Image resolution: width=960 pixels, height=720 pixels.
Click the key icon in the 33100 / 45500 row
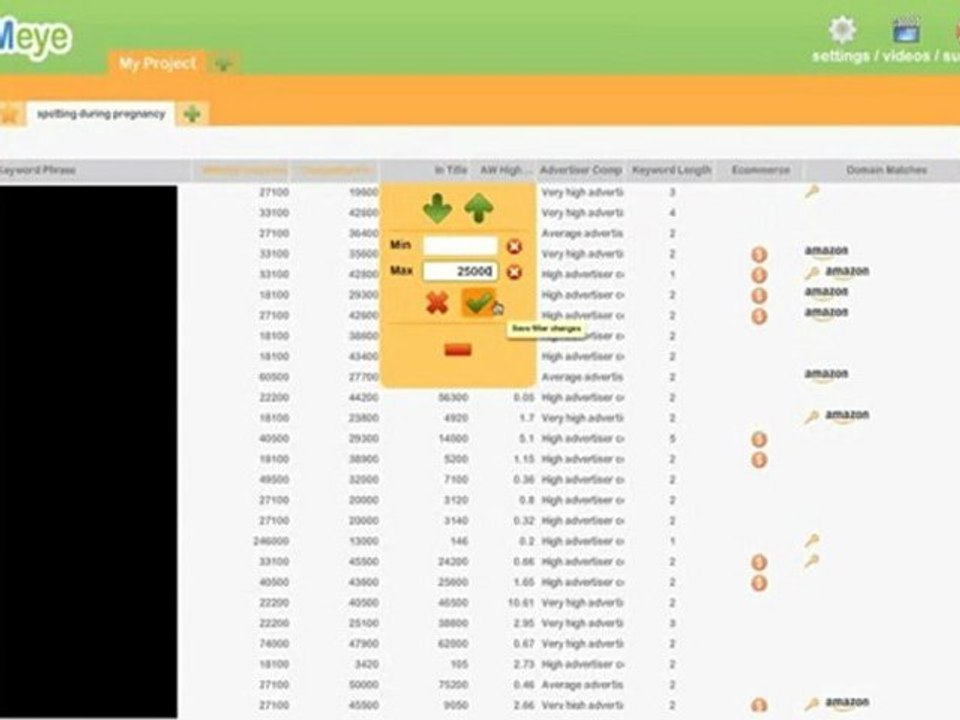pos(812,561)
